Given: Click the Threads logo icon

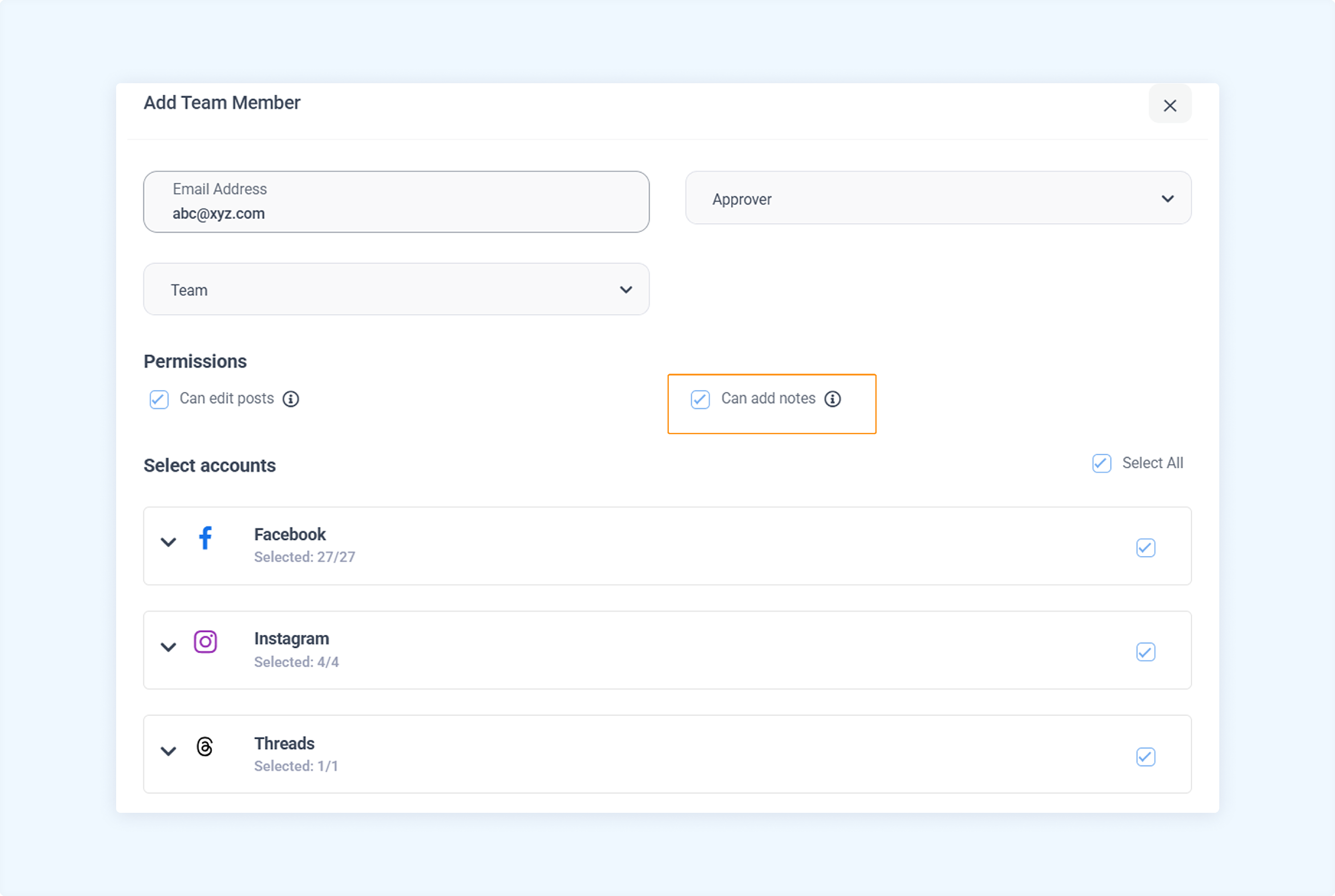Looking at the screenshot, I should 205,746.
